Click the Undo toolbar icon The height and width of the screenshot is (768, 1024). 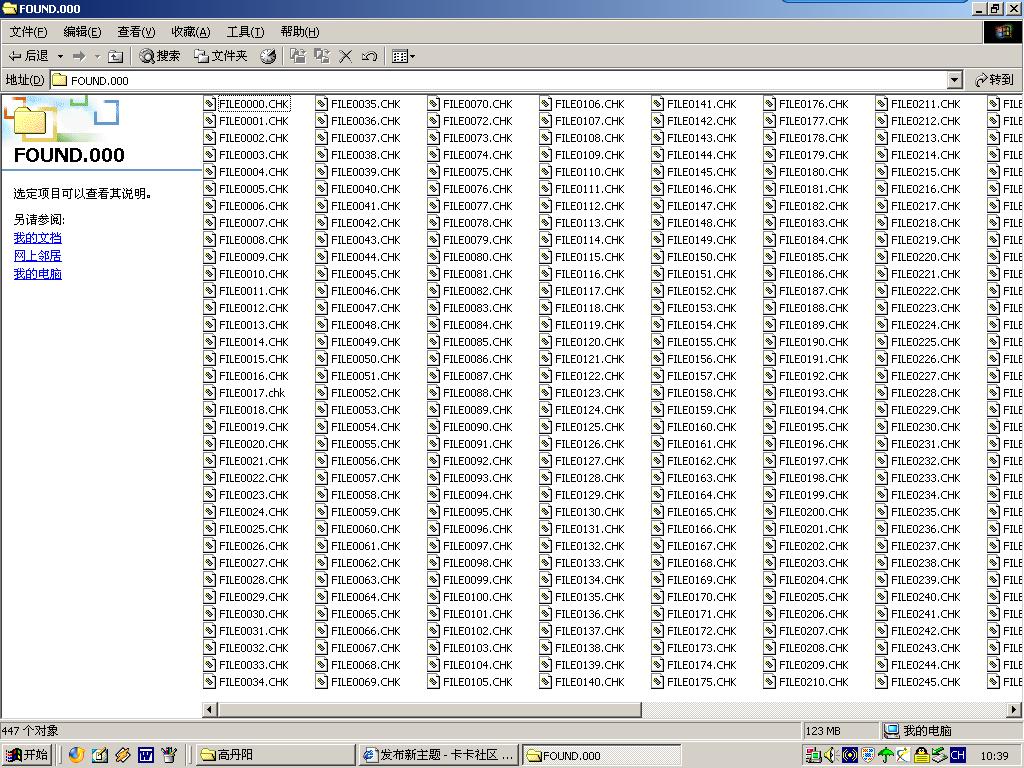(369, 56)
